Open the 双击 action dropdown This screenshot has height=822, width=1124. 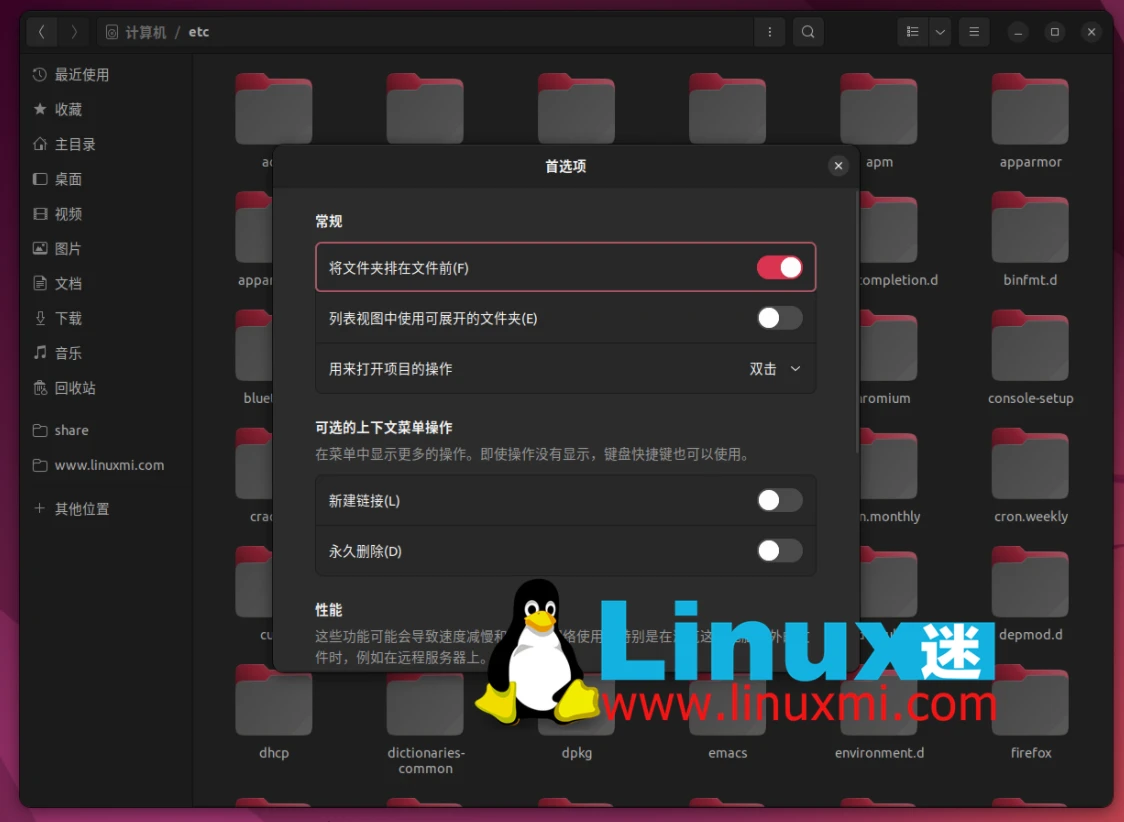(x=775, y=368)
